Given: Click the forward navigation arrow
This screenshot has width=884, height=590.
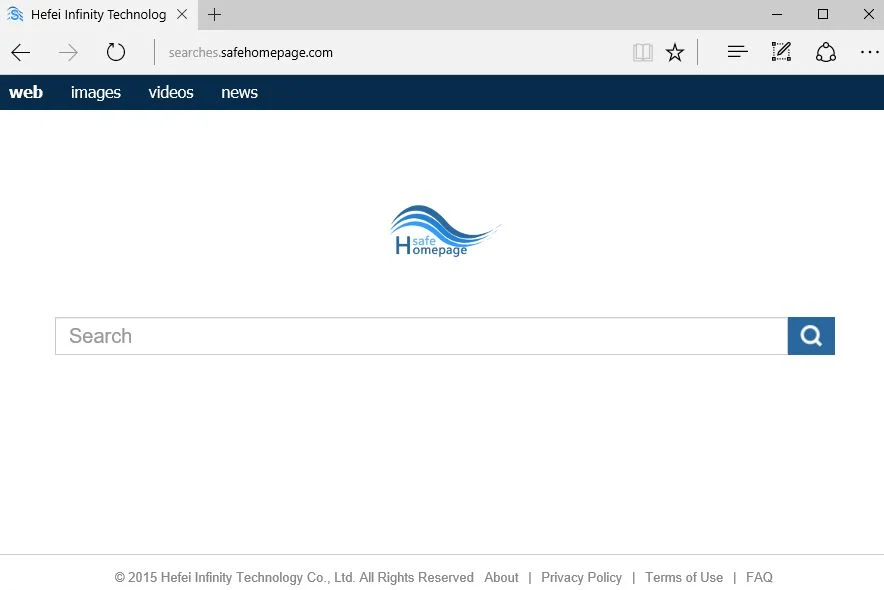Looking at the screenshot, I should pyautogui.click(x=68, y=52).
